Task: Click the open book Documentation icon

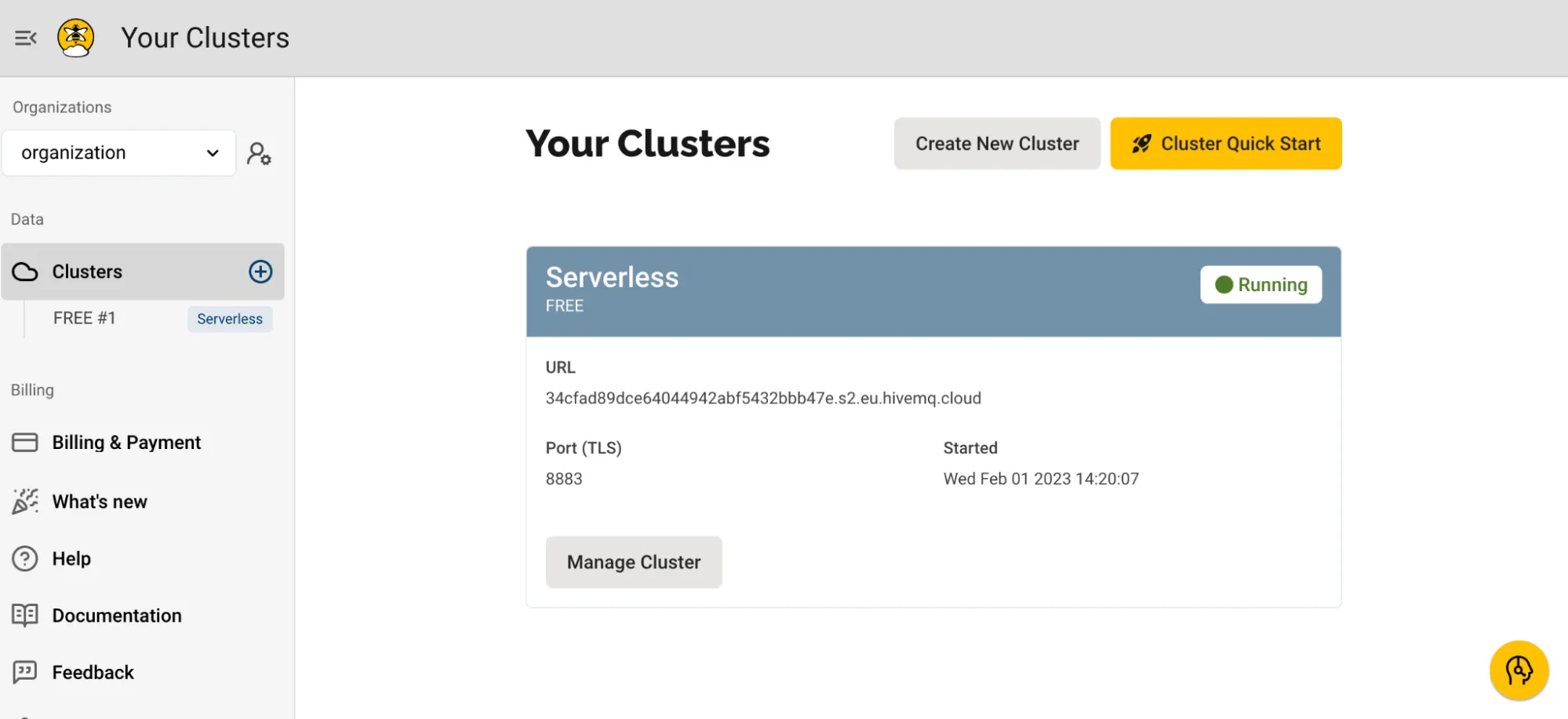Action: tap(25, 615)
